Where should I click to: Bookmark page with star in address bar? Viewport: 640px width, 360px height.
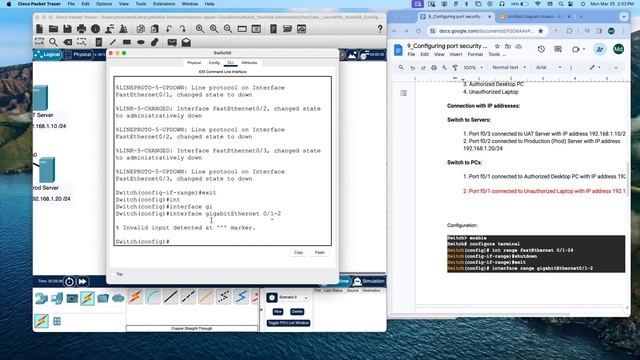point(540,31)
